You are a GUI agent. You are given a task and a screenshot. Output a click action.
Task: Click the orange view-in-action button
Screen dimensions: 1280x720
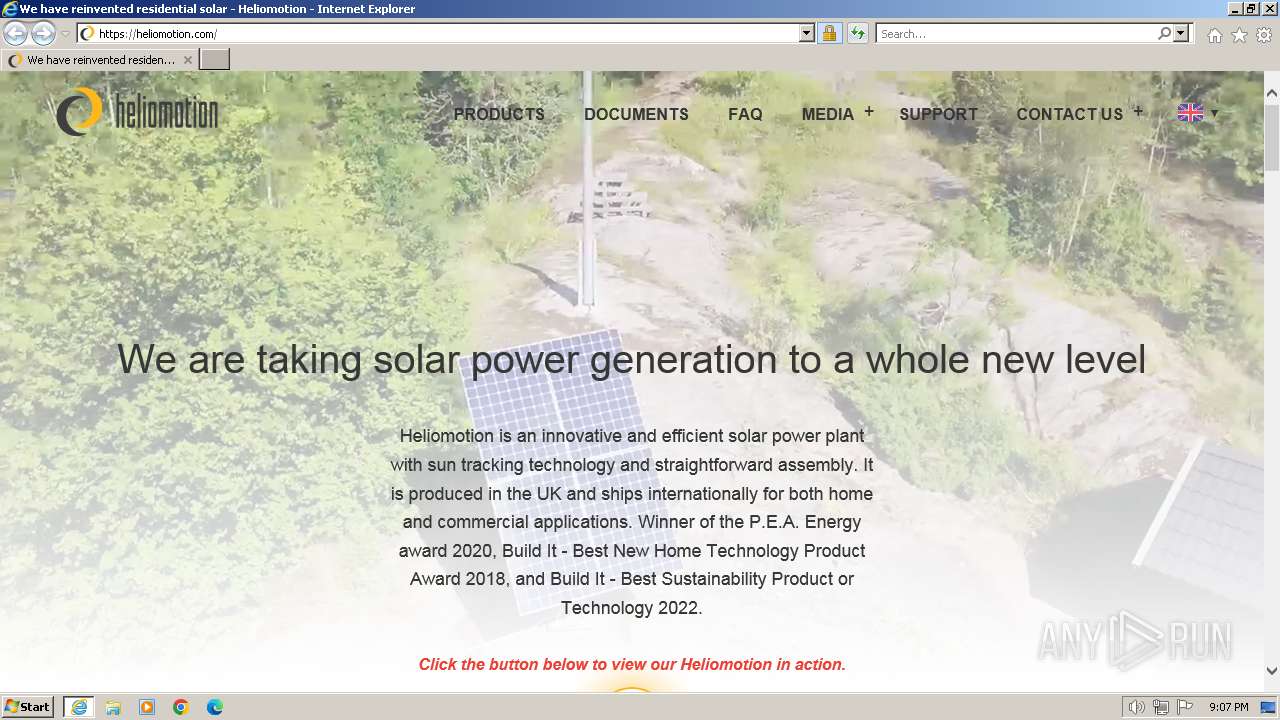[x=632, y=691]
